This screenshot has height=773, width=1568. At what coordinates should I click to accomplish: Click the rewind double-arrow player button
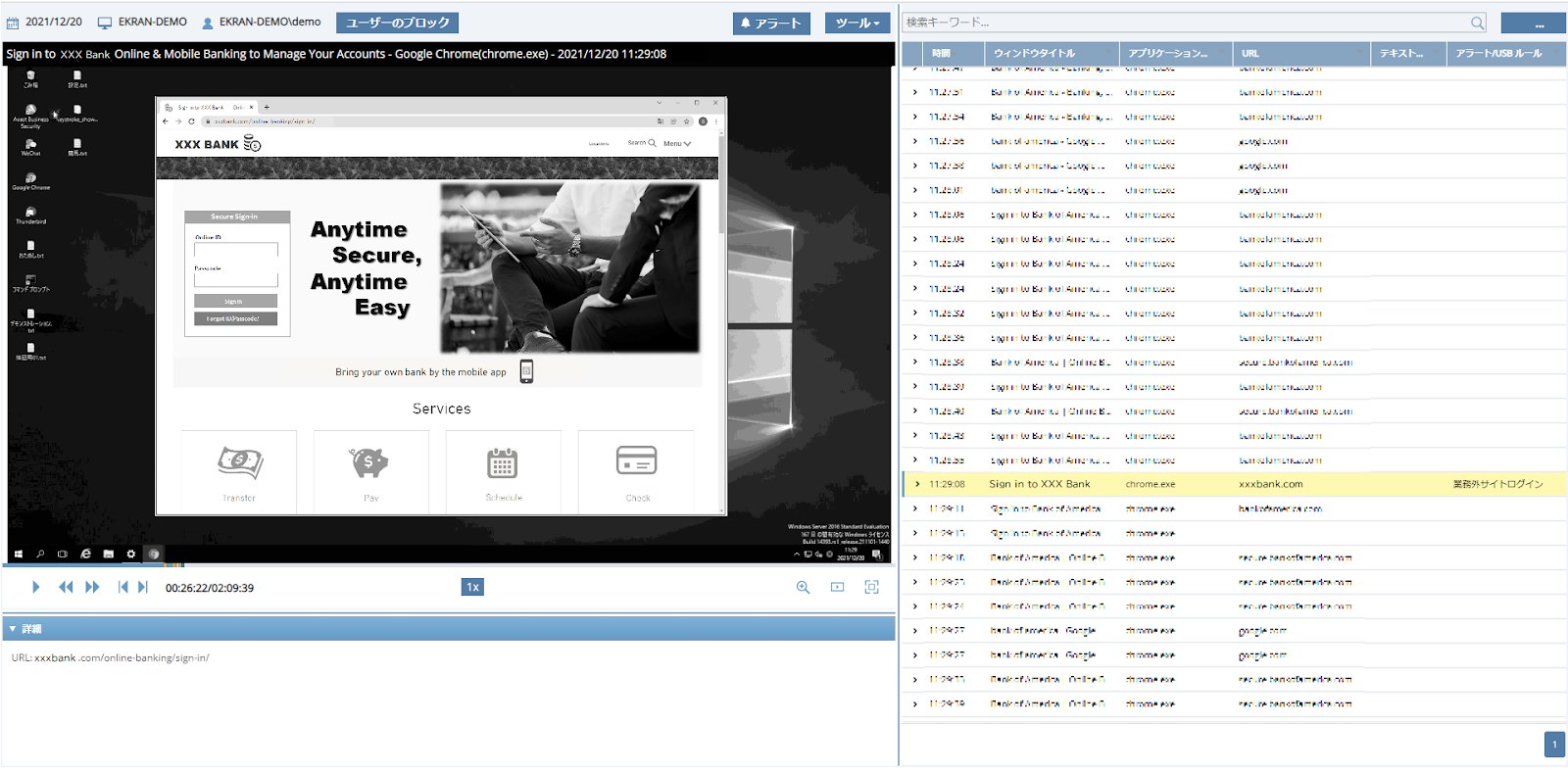[x=66, y=587]
